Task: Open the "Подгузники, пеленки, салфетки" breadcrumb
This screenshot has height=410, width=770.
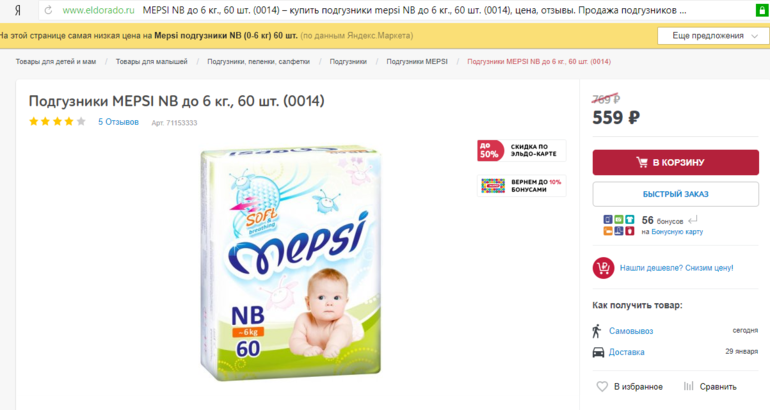Action: pyautogui.click(x=258, y=62)
